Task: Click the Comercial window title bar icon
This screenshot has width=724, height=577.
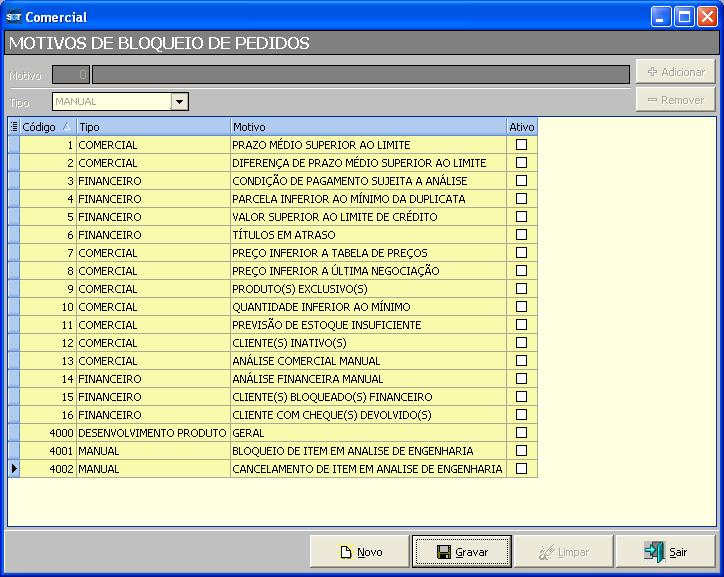Action: click(x=14, y=17)
